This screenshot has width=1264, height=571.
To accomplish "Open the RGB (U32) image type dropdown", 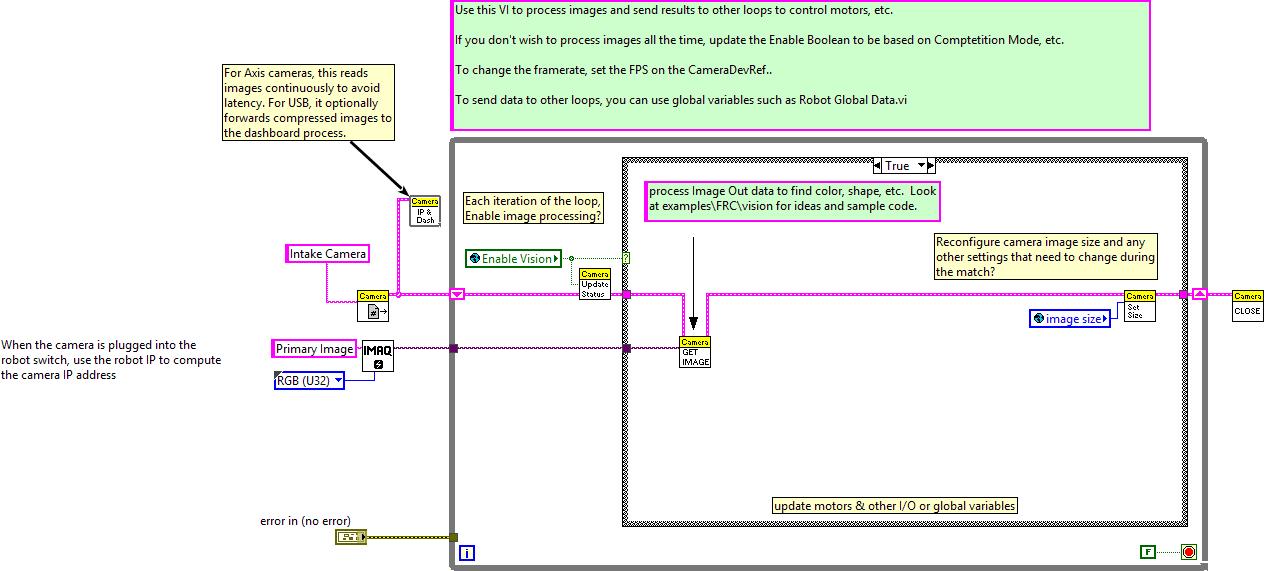I will click(x=338, y=380).
